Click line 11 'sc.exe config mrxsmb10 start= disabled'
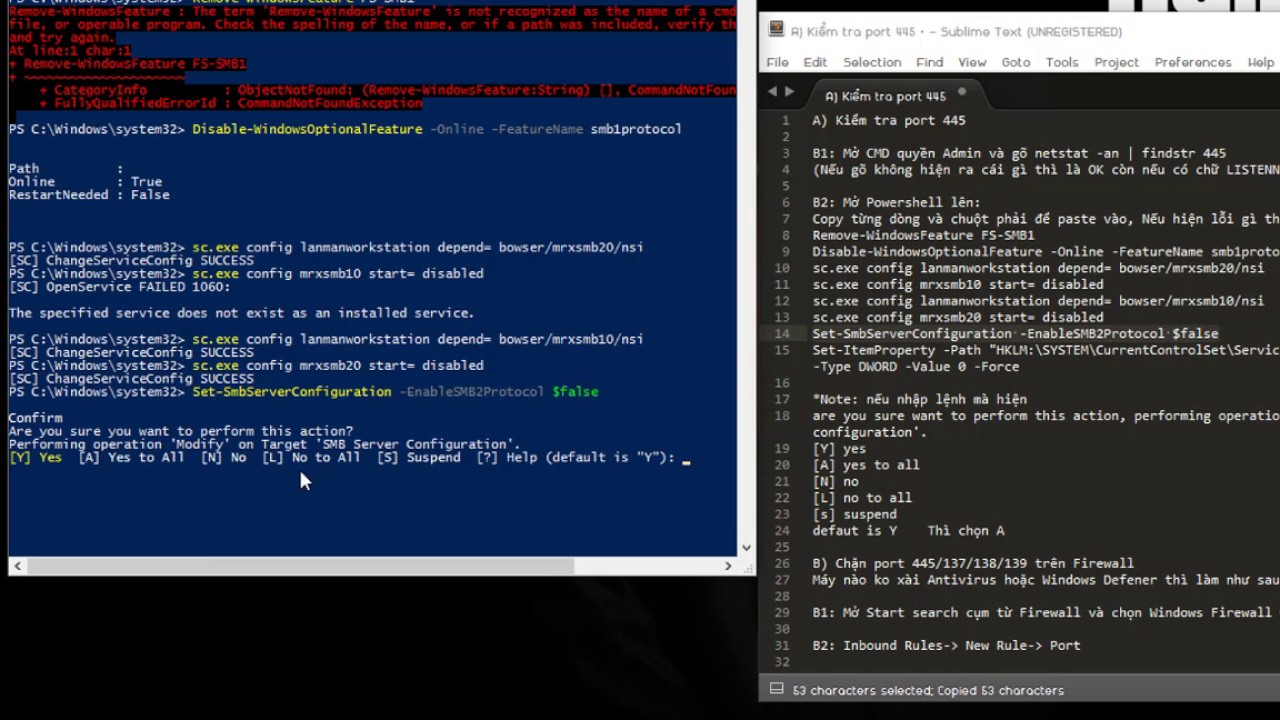This screenshot has height=720, width=1280. click(x=958, y=284)
